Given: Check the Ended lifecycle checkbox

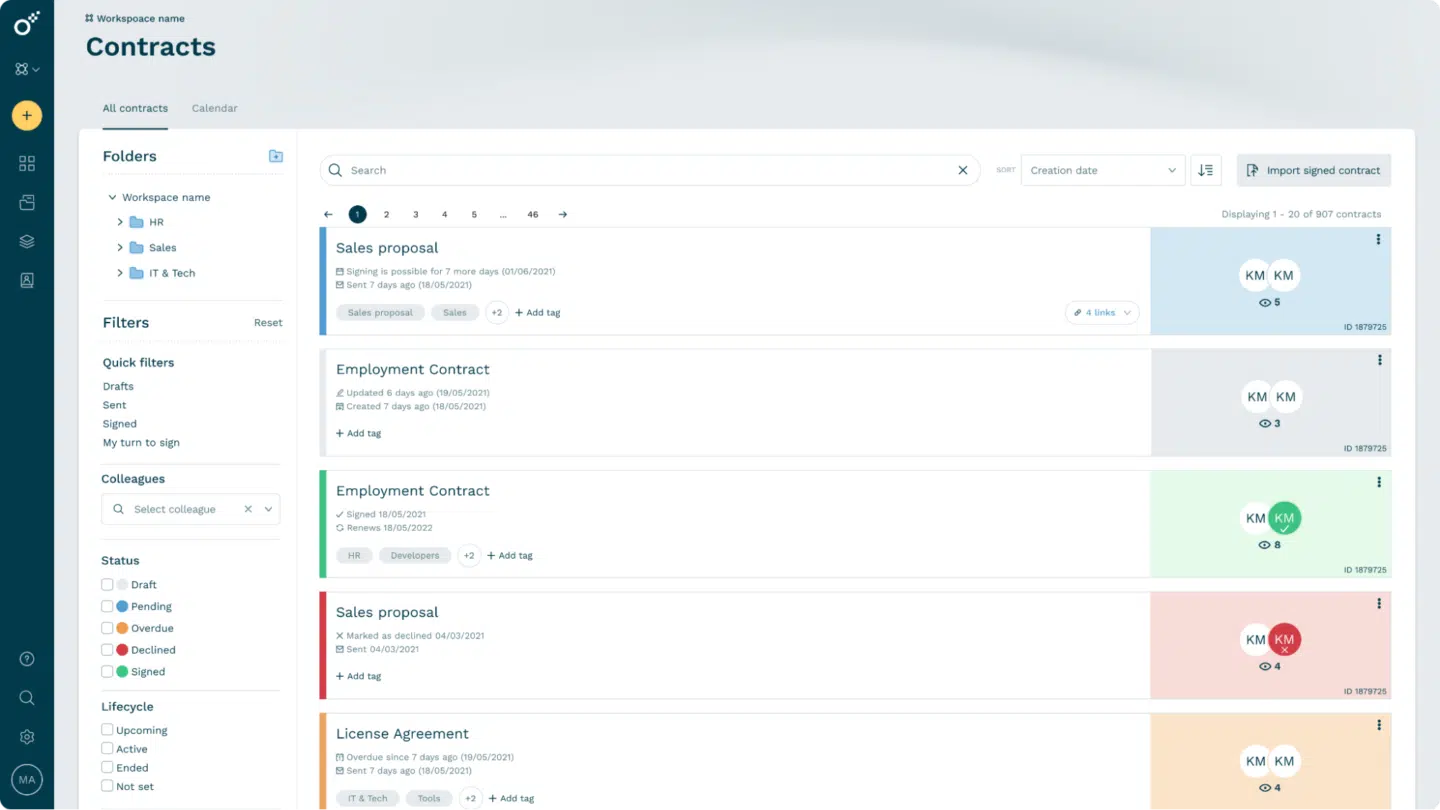Looking at the screenshot, I should click(x=107, y=767).
